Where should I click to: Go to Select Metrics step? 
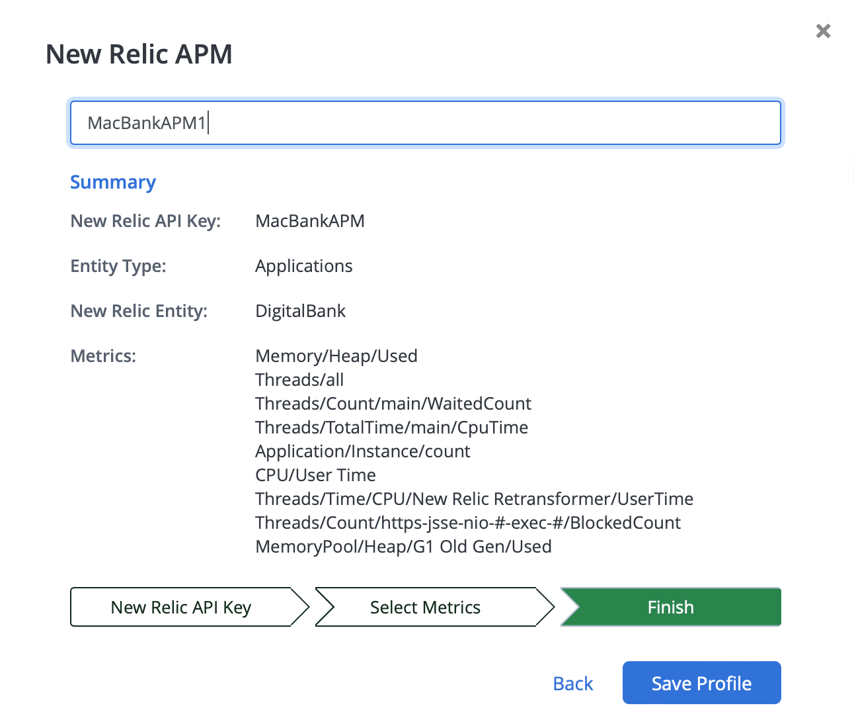tap(434, 607)
